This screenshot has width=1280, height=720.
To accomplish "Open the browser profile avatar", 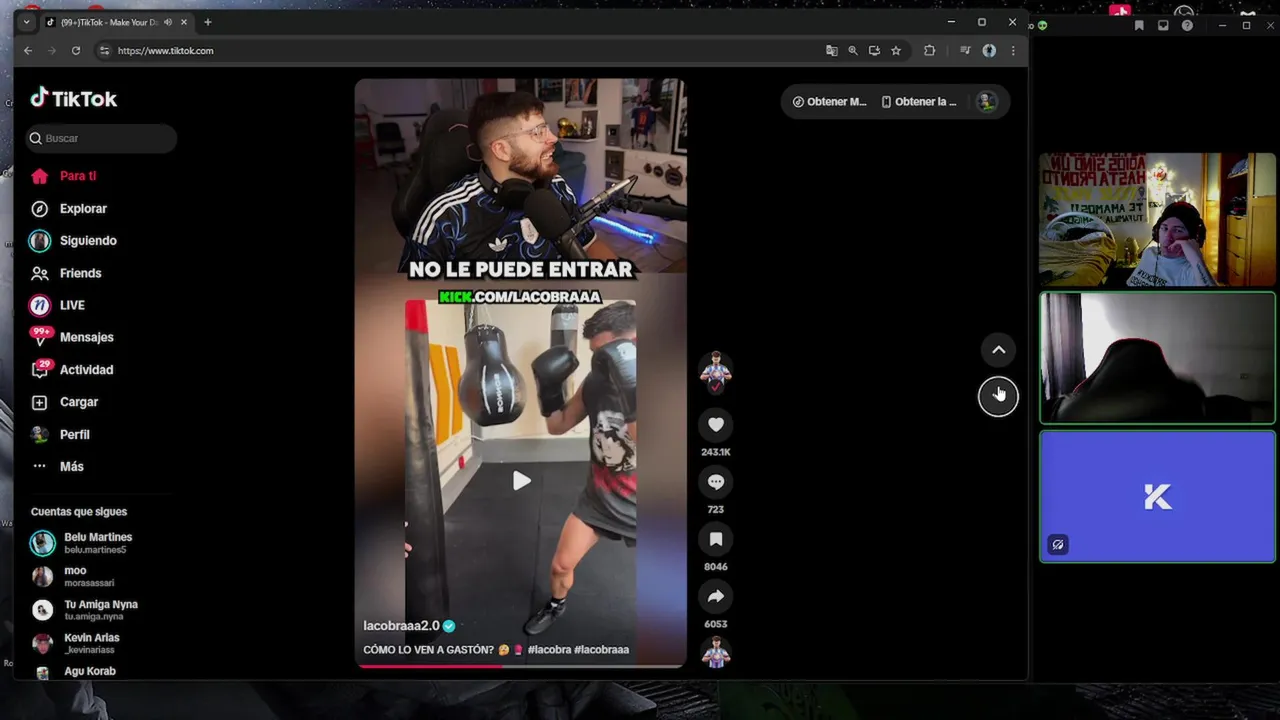I will pos(989,51).
